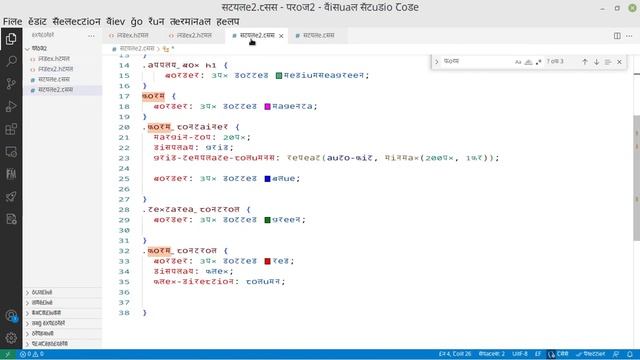Expand the fifth collapsed section below file tree

(63, 333)
